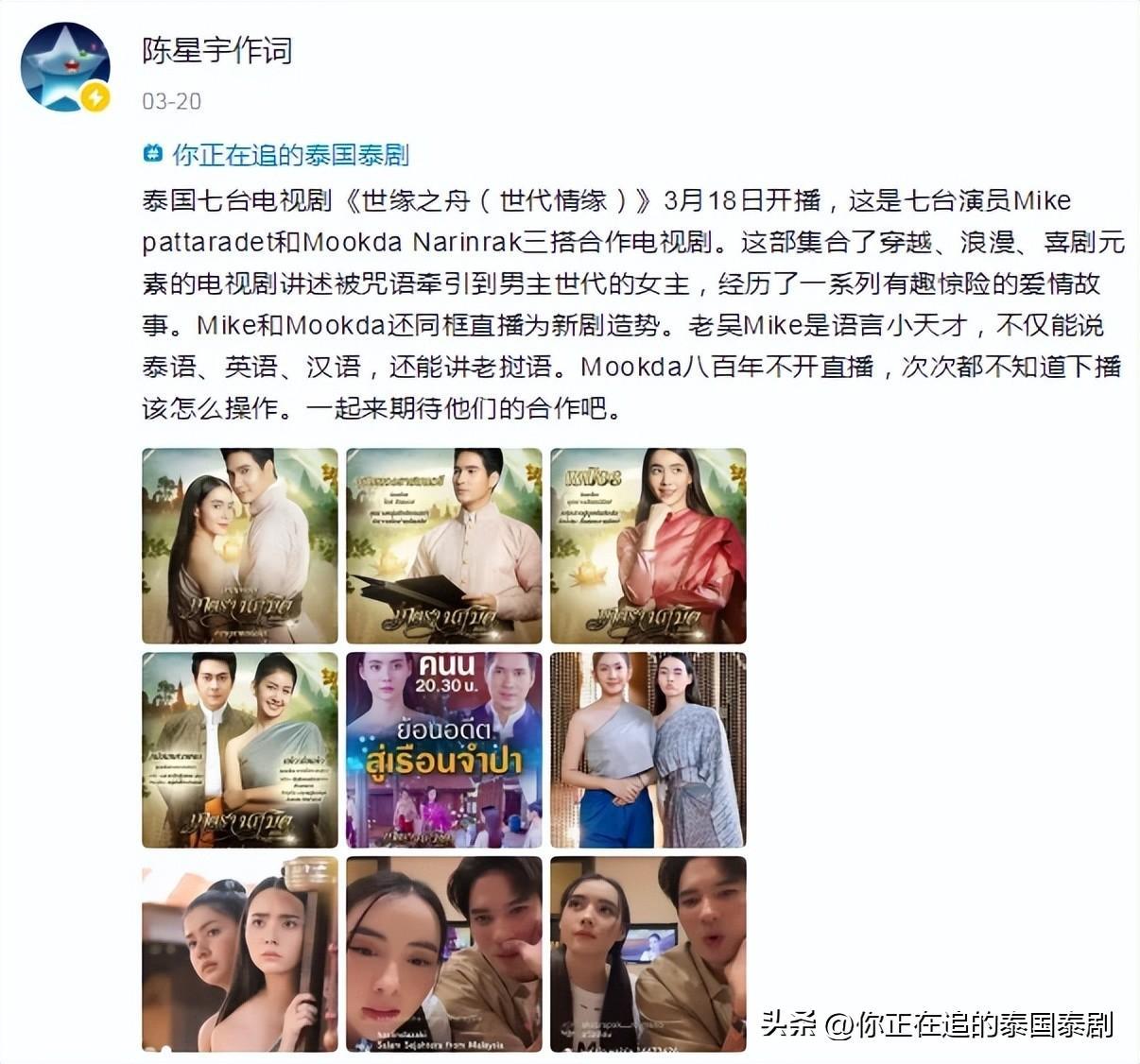Screen dimensions: 1140x1064
Task: Open still of two women by pillar
Action: click(x=240, y=954)
